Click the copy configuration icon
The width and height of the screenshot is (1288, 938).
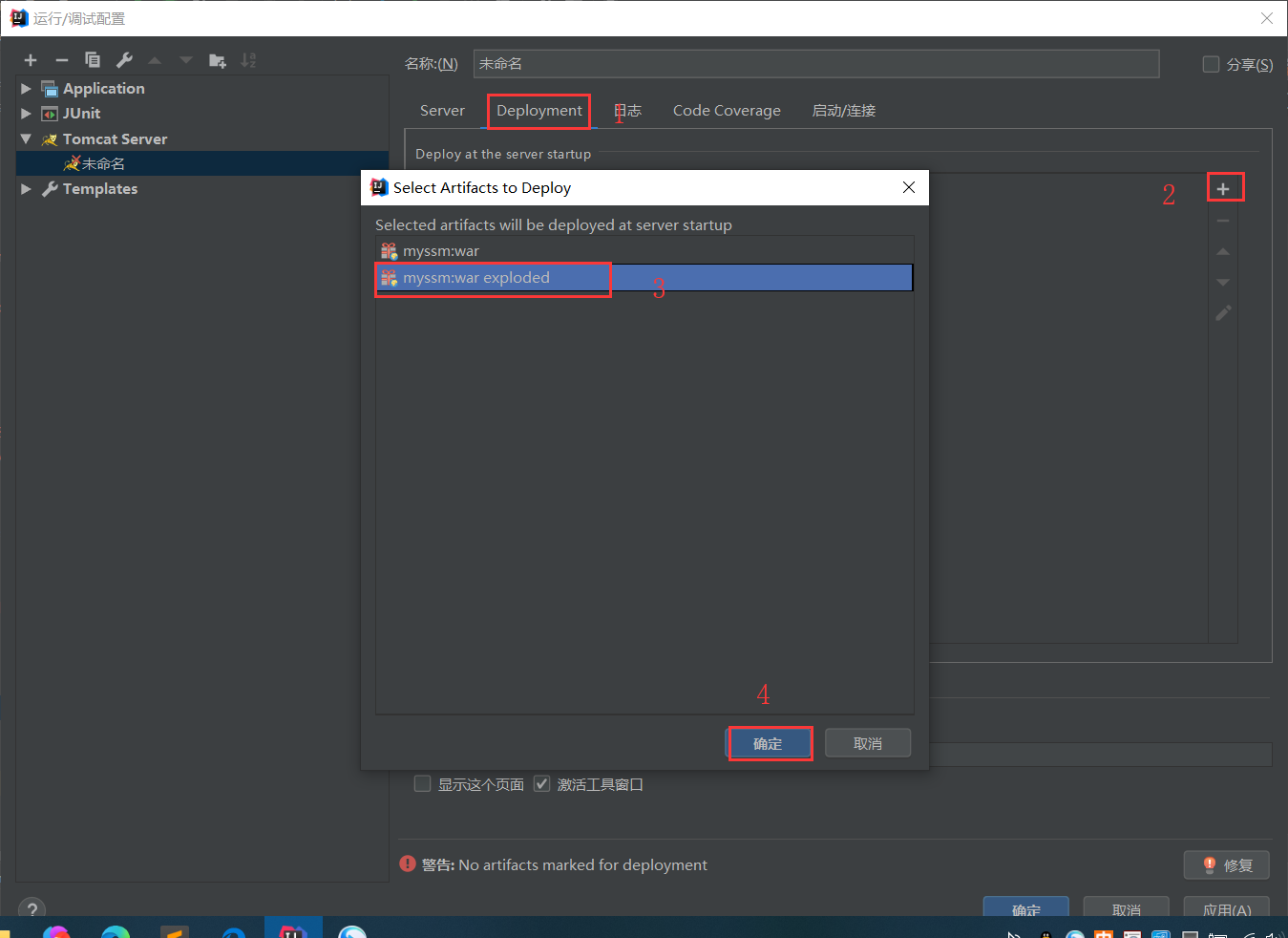pos(93,59)
